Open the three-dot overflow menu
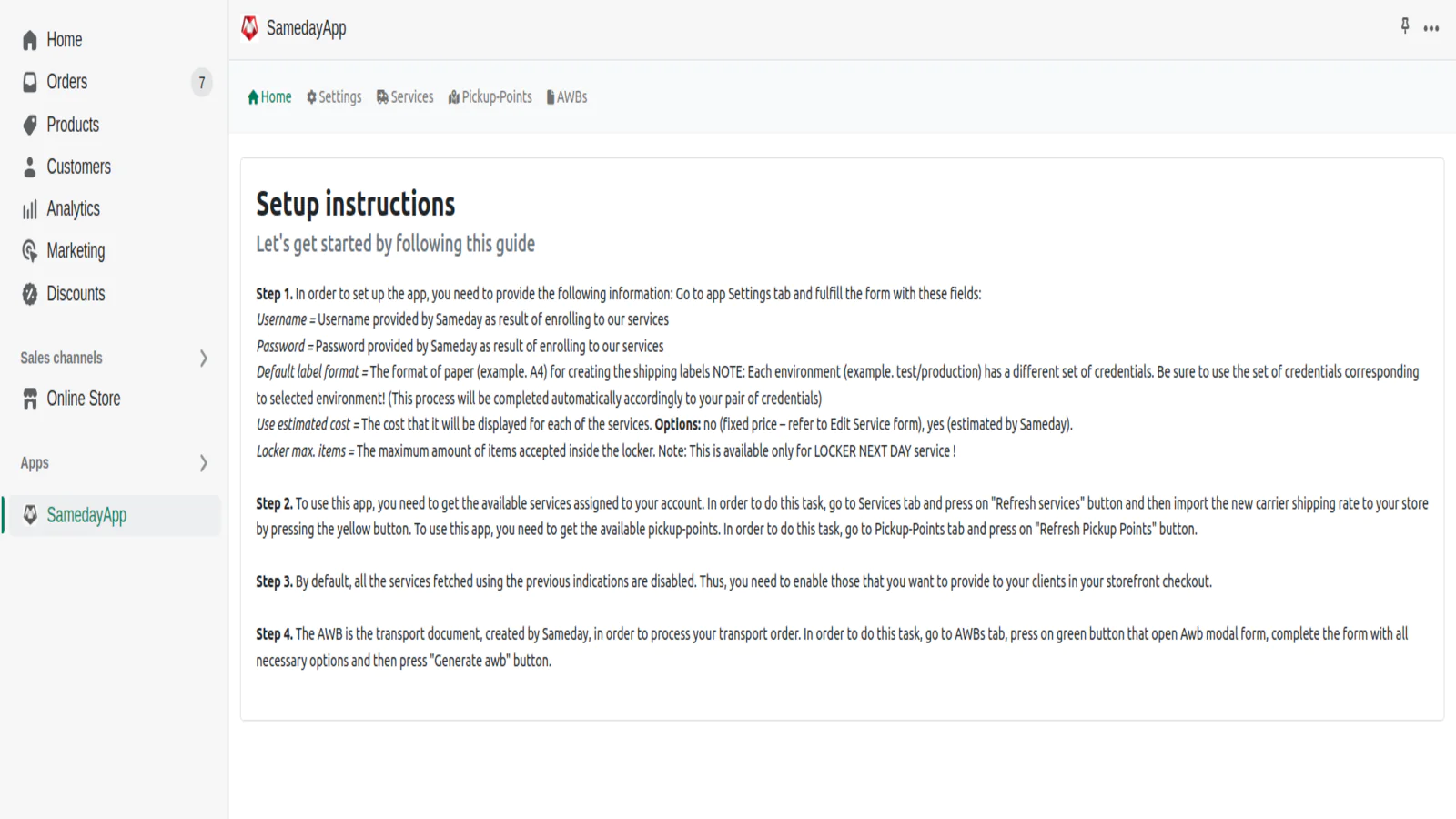The image size is (1456, 819). [x=1431, y=28]
